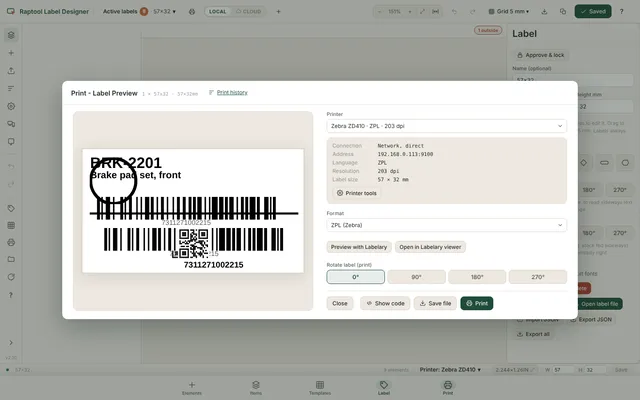
Task: Open the list lines icon in left sidebar
Action: pyautogui.click(x=11, y=89)
